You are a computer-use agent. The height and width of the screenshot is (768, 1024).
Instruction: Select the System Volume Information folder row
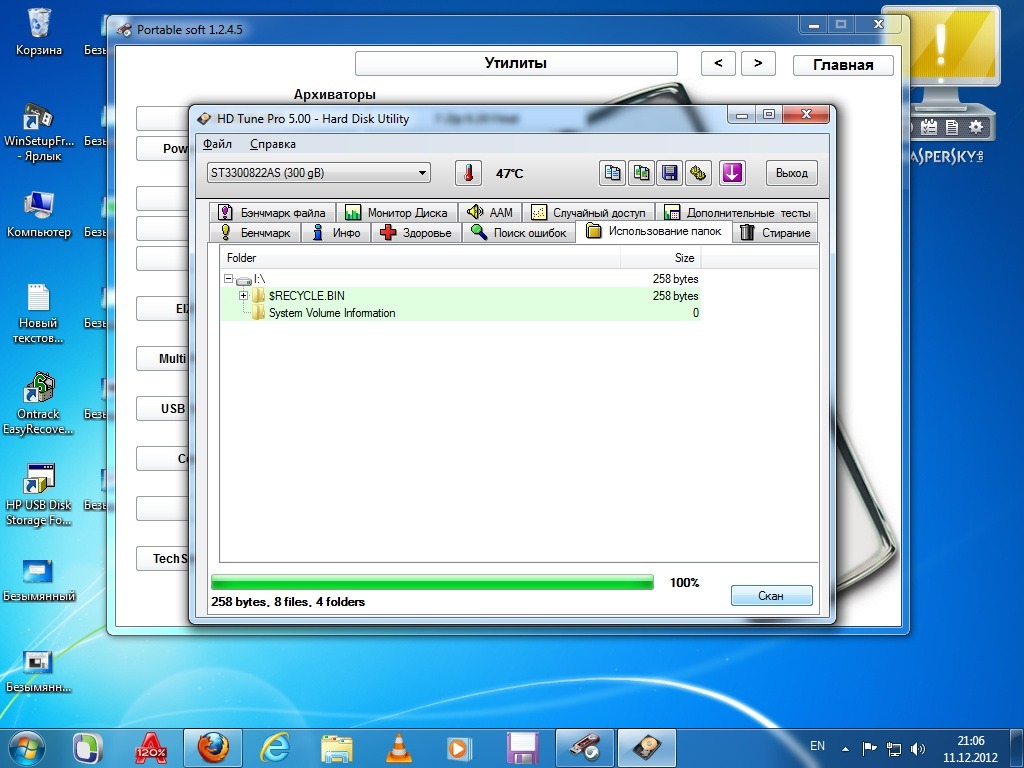(460, 313)
